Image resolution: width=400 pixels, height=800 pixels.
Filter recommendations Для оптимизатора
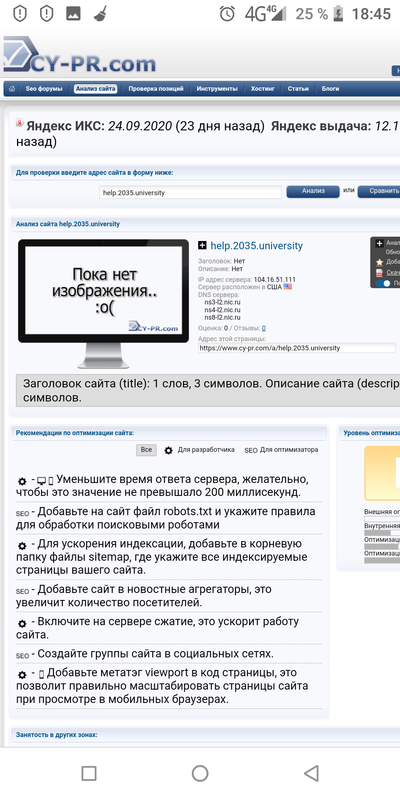pos(281,450)
